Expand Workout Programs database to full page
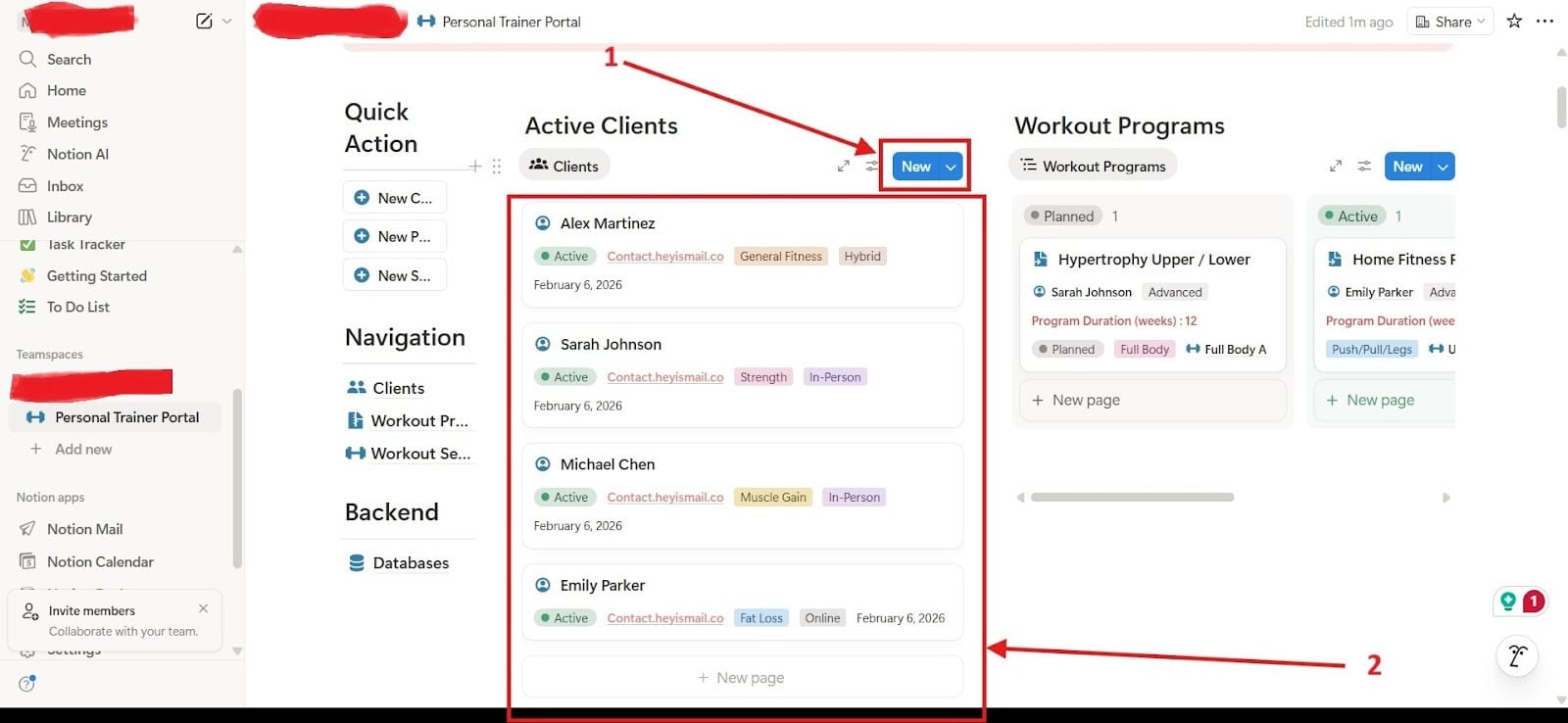The image size is (1568, 723). pos(1336,167)
